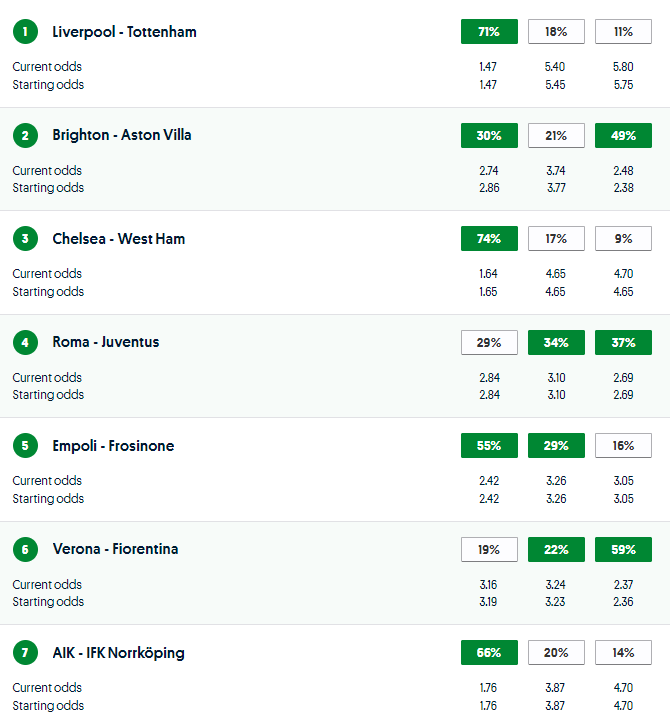Click the green number 1 match badge
This screenshot has height=725, width=670.
pos(24,32)
